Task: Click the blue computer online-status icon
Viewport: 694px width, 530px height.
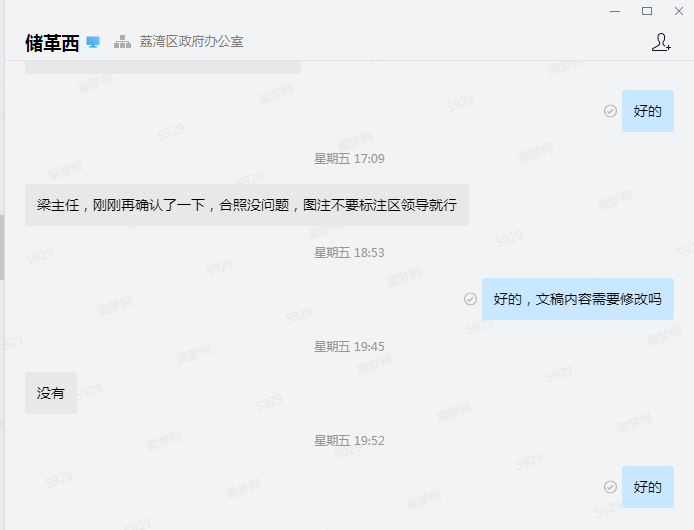Action: coord(93,42)
